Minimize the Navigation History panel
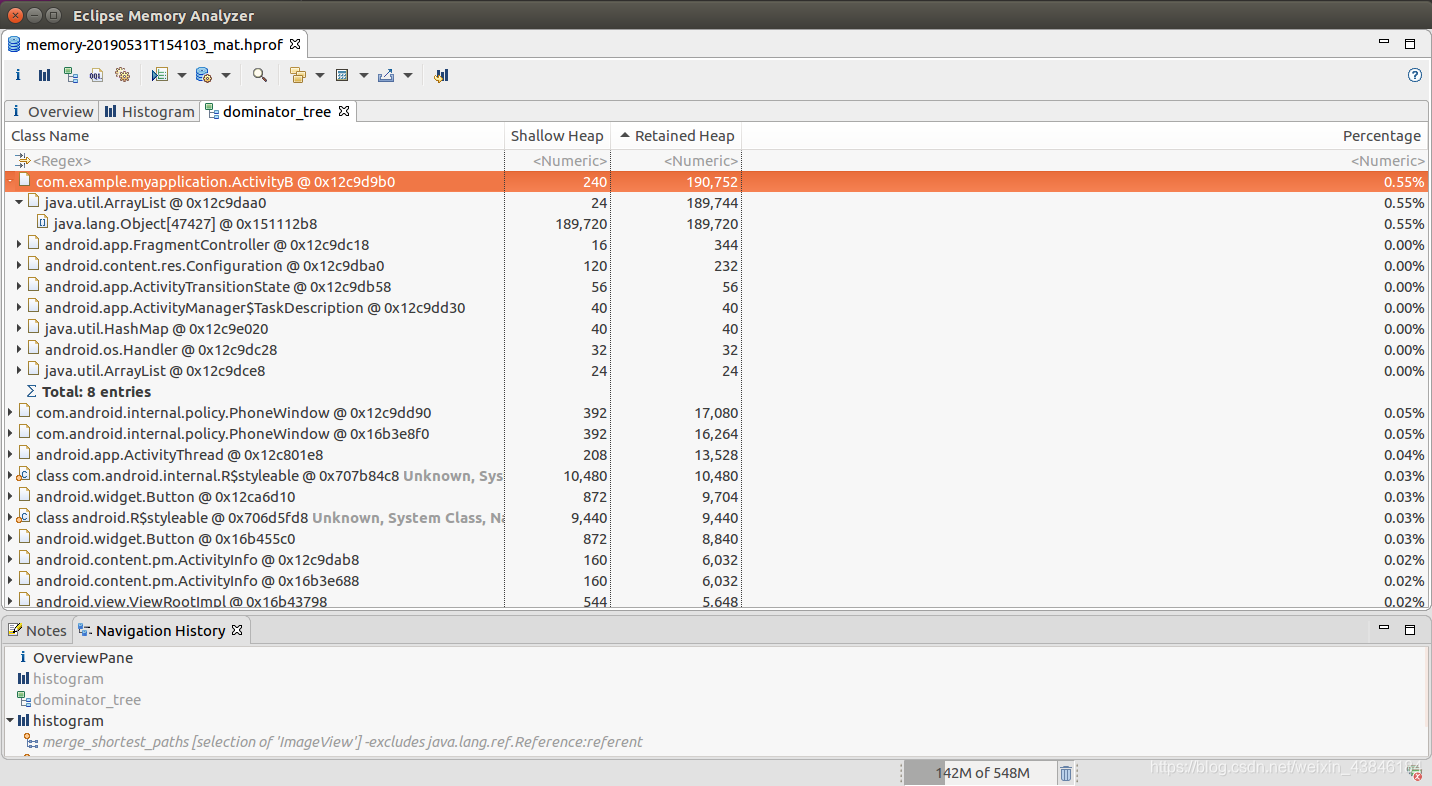The width and height of the screenshot is (1432, 786). [1384, 629]
